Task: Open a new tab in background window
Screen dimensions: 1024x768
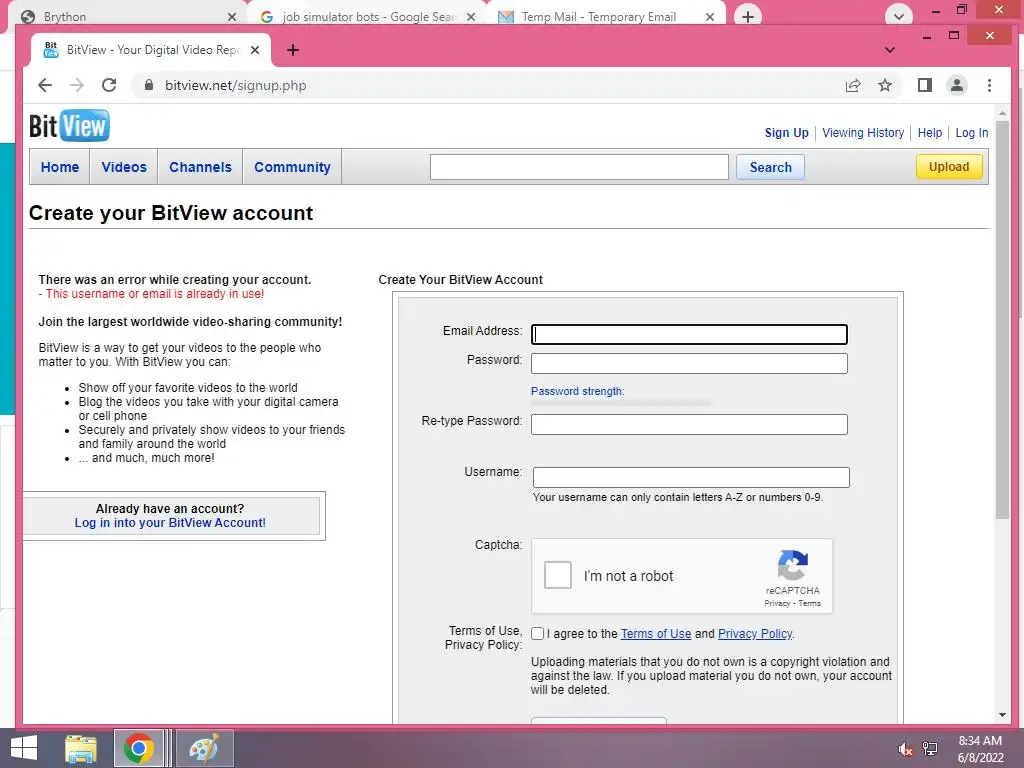Action: tap(748, 16)
